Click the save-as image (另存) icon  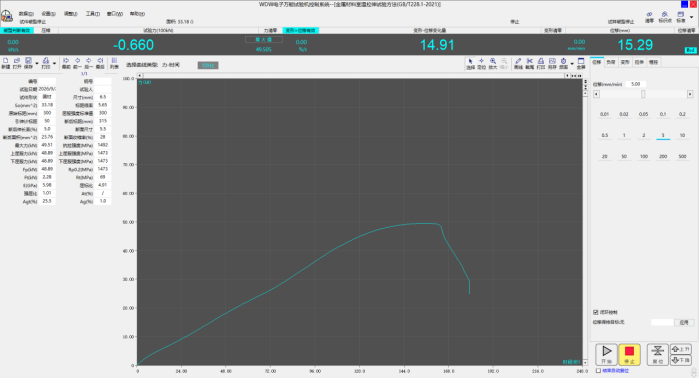552,63
